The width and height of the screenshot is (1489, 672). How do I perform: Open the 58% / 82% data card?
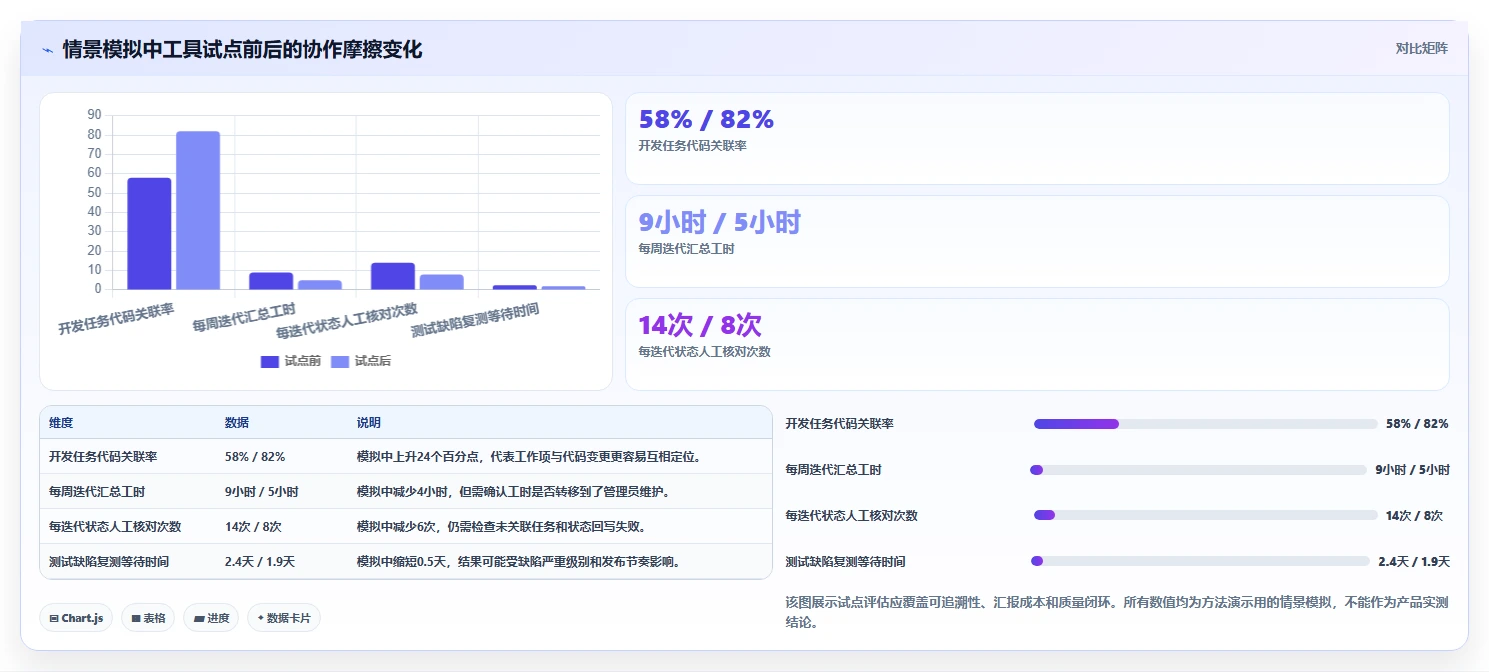[x=1037, y=139]
